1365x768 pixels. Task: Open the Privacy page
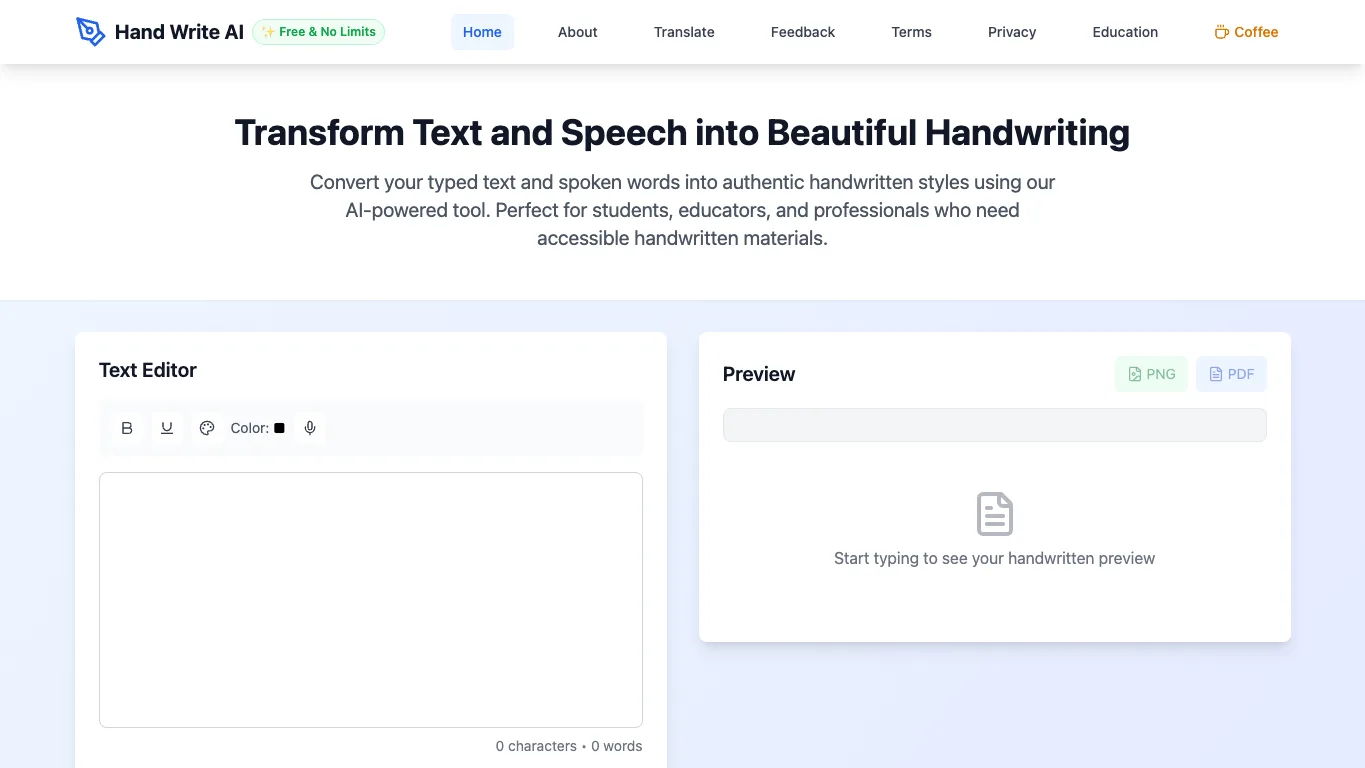tap(1012, 32)
